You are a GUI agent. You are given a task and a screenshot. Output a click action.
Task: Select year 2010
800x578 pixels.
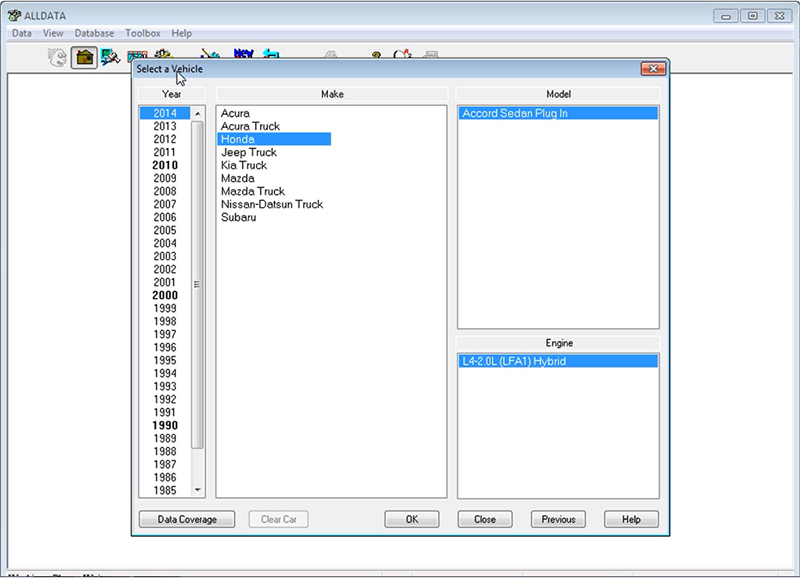[165, 165]
